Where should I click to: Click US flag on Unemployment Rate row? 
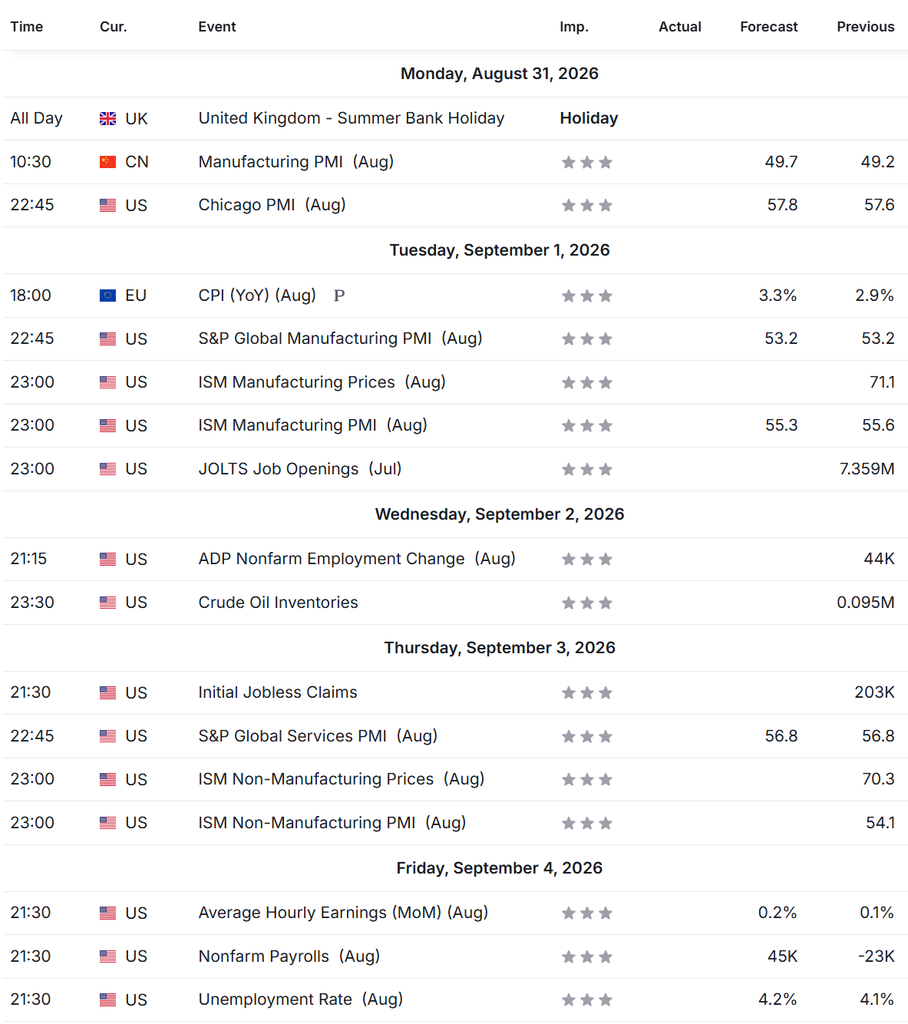coord(108,1000)
